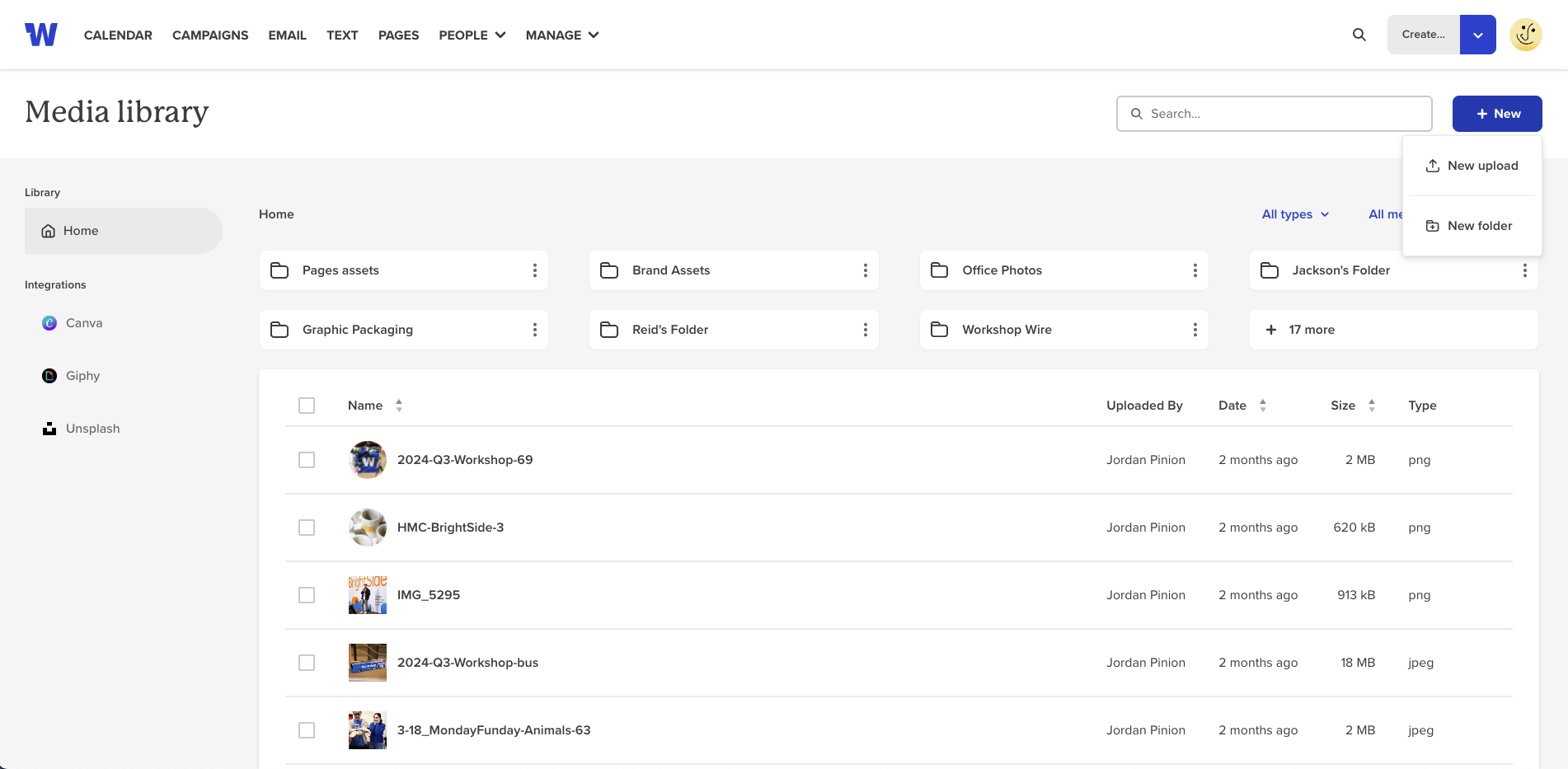Click the W logo home icon
The width and height of the screenshot is (1568, 769).
point(41,35)
